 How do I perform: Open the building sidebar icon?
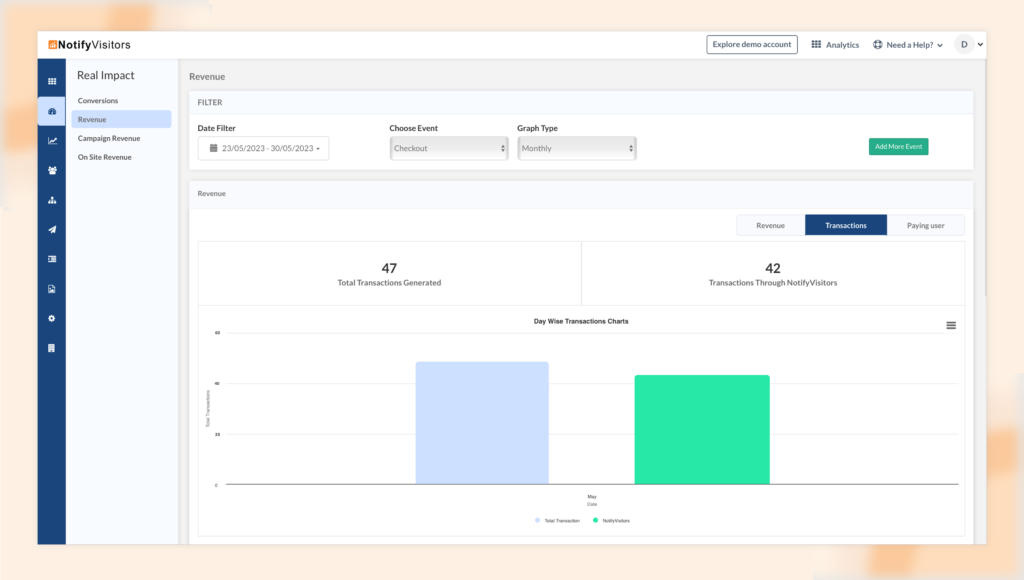point(52,348)
